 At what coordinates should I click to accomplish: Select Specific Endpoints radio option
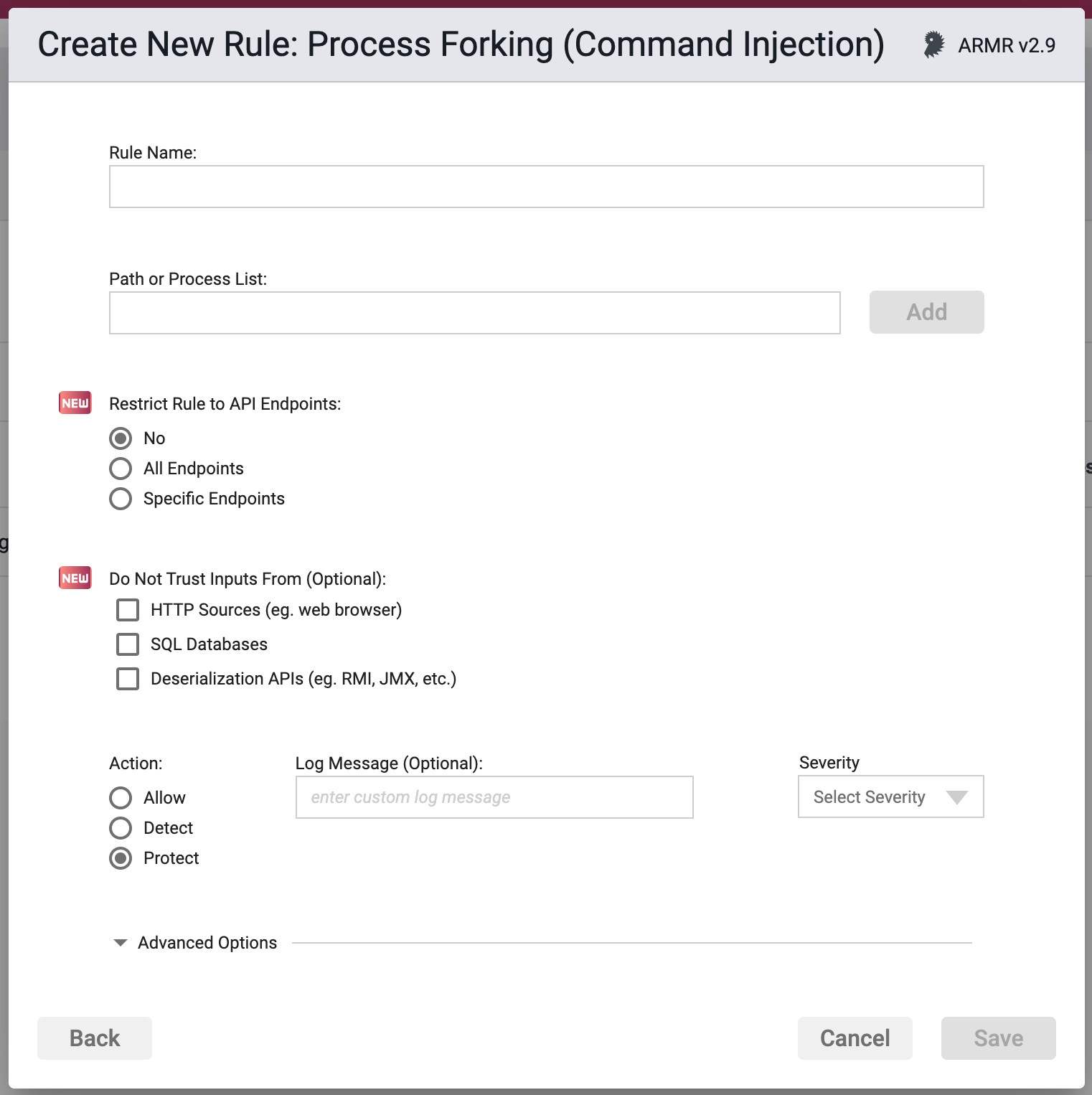click(x=121, y=499)
